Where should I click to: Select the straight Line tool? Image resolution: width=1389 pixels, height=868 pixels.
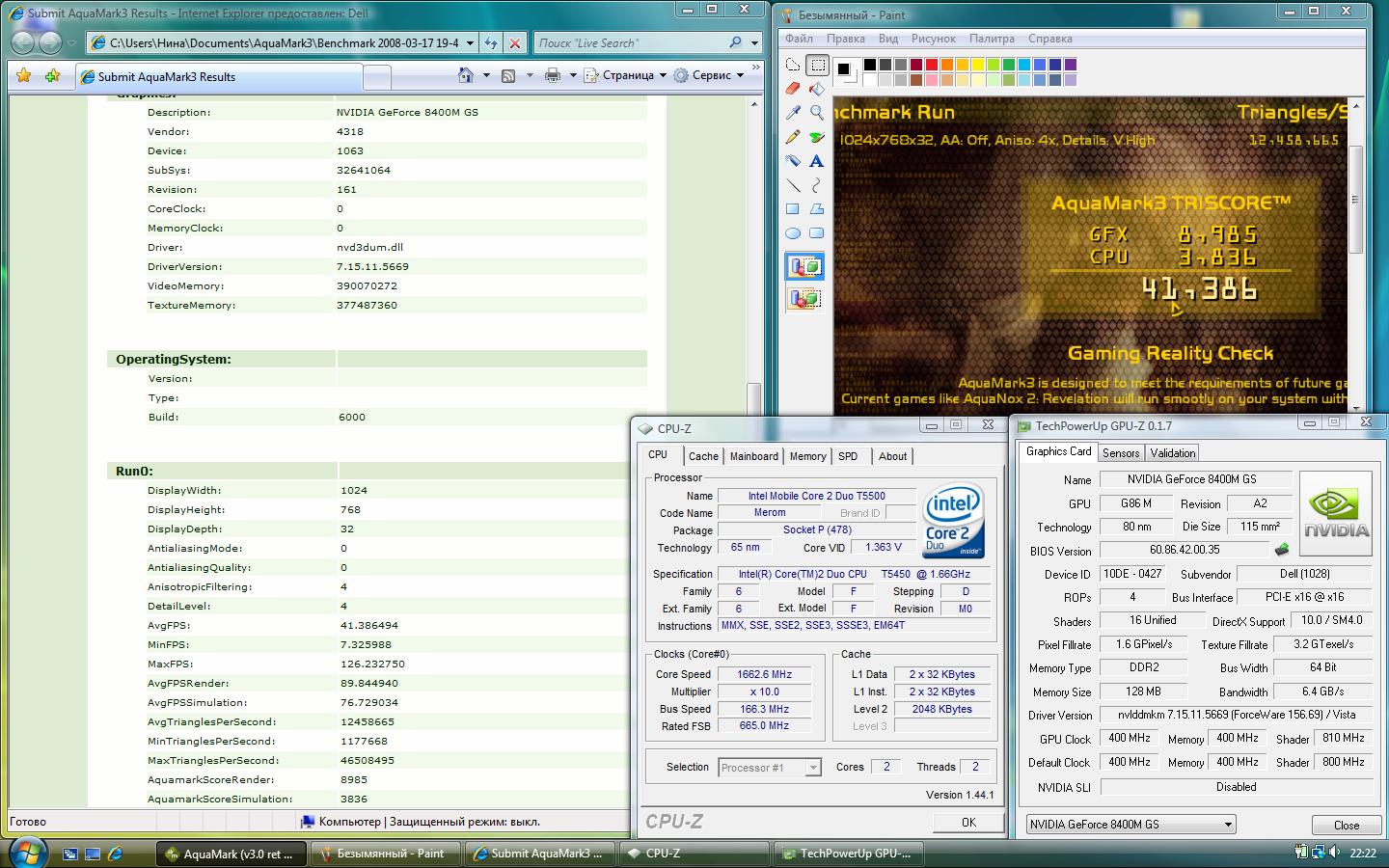[x=793, y=185]
